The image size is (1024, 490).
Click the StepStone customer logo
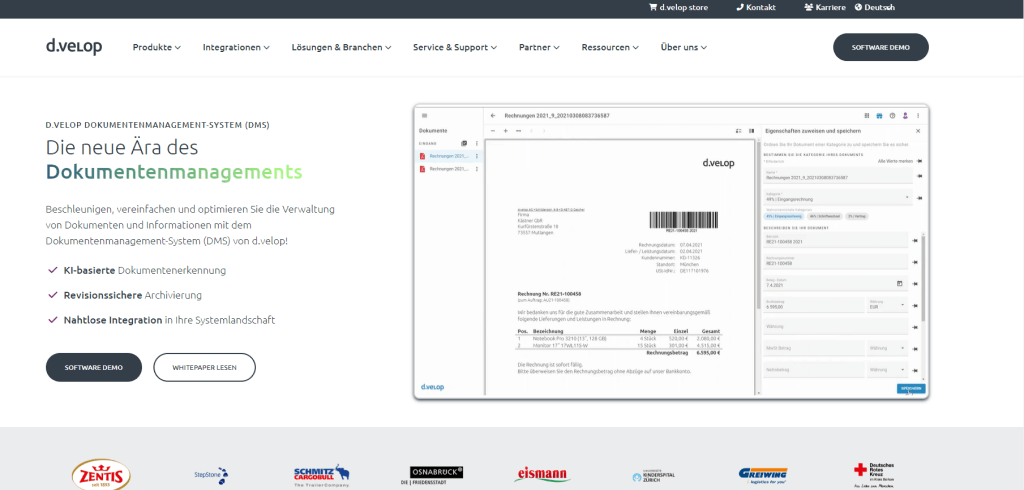pos(211,475)
